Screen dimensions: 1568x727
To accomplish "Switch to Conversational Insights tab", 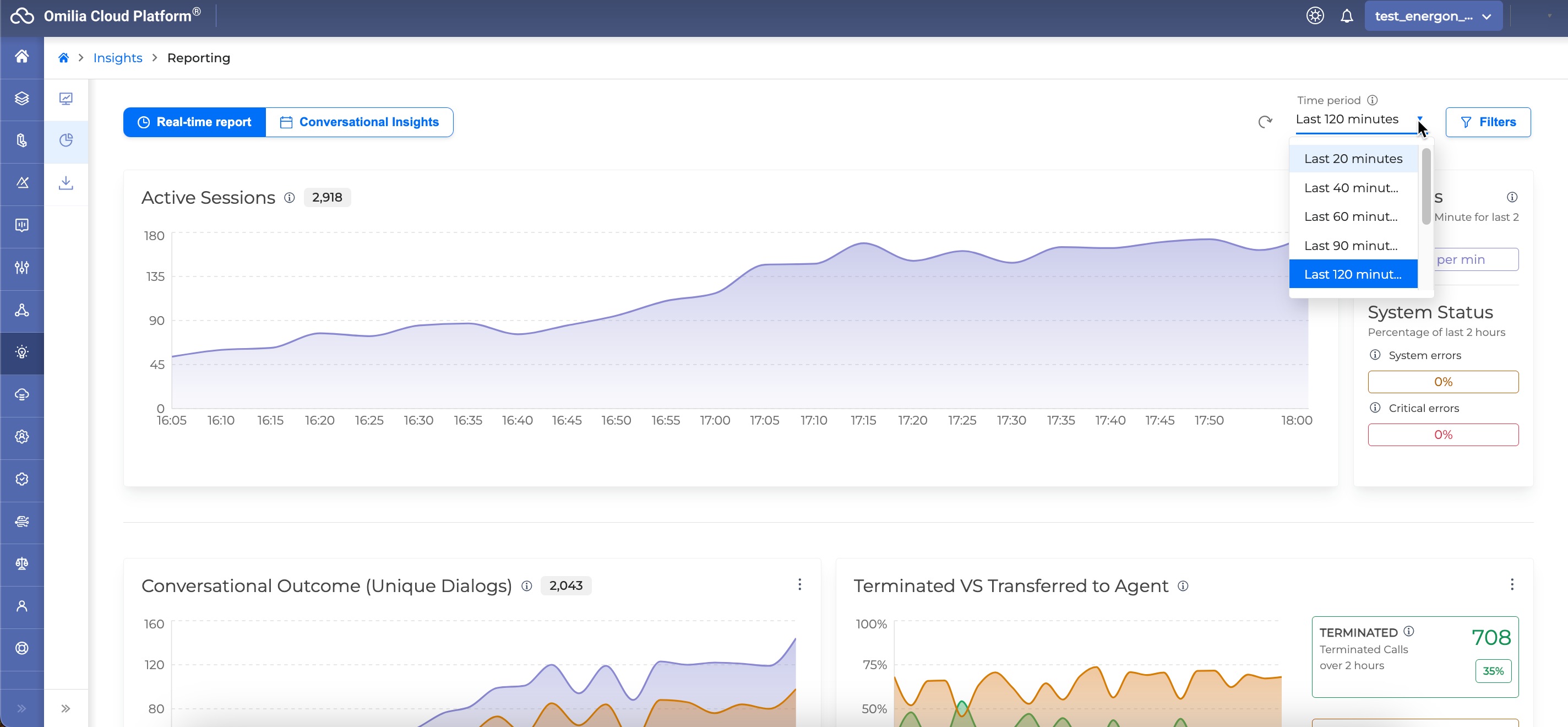I will [x=359, y=122].
